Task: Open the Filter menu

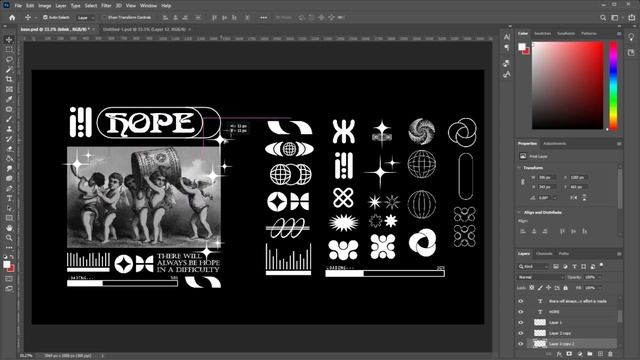Action: pos(106,6)
